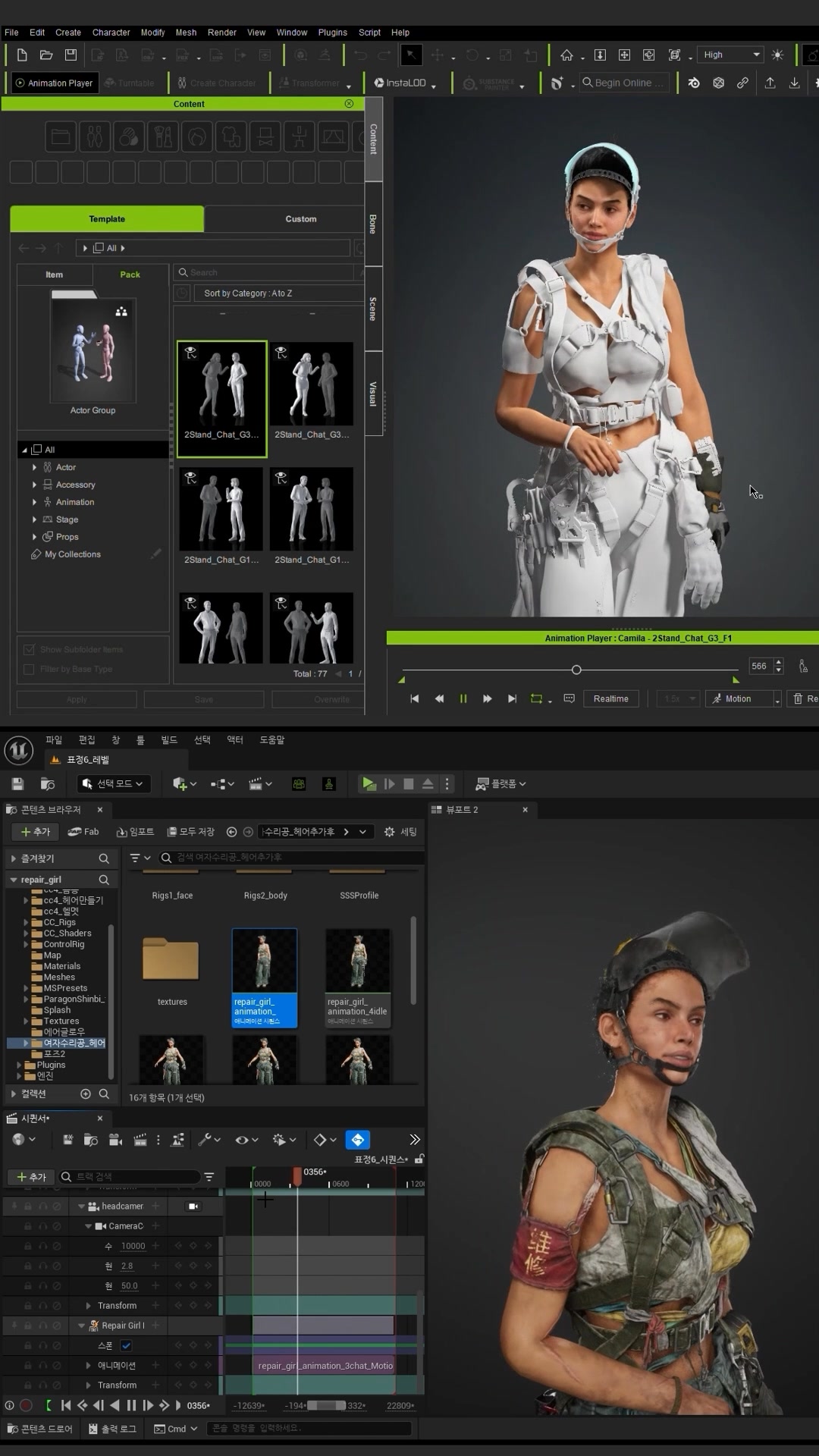The image size is (819, 1456).
Task: Toggle the eye icon on selected 2Stand_Chat_G3 thumbnail
Action: point(190,352)
